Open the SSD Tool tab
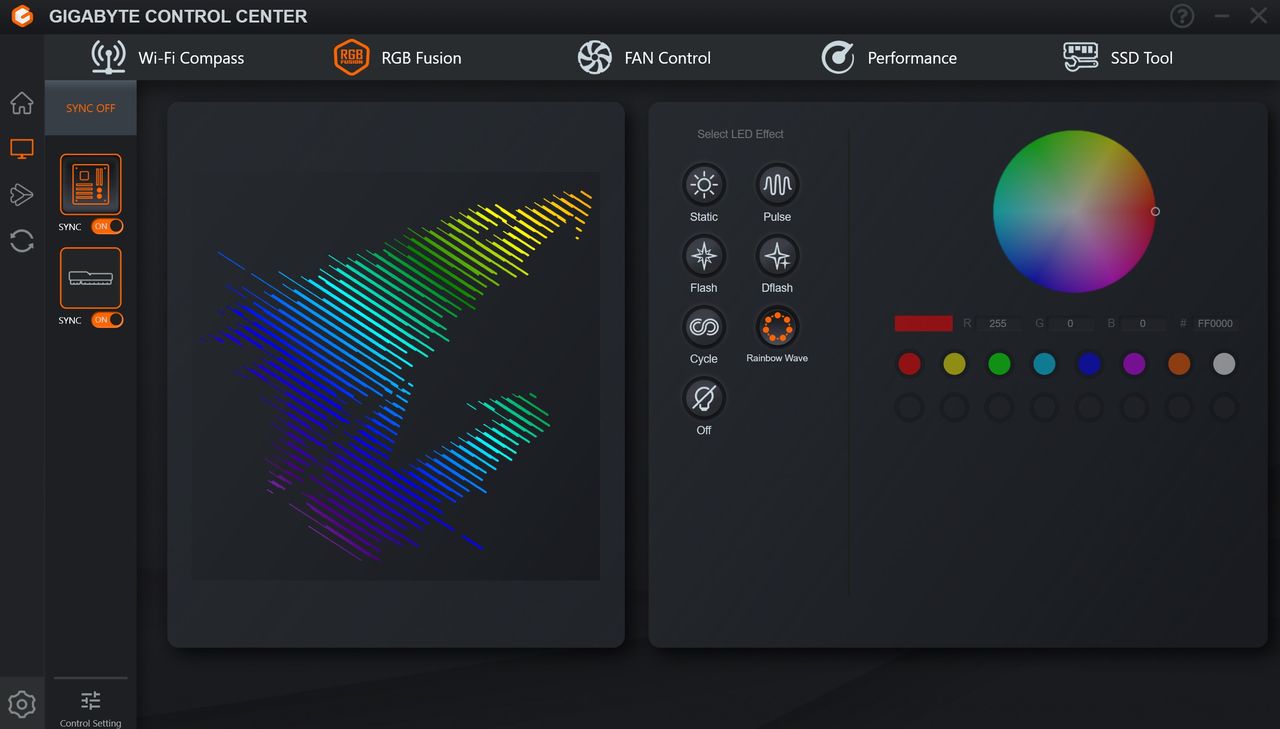This screenshot has width=1280, height=729. pos(1117,58)
